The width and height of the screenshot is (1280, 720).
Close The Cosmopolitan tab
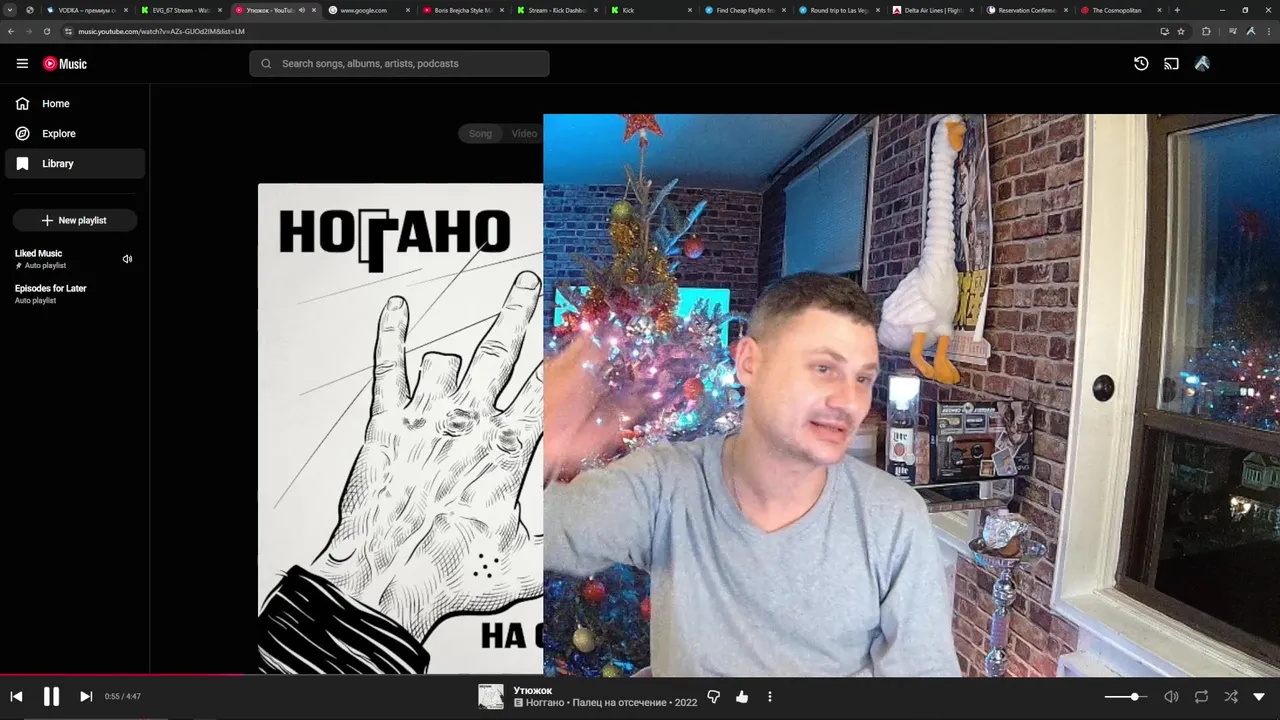(1160, 10)
